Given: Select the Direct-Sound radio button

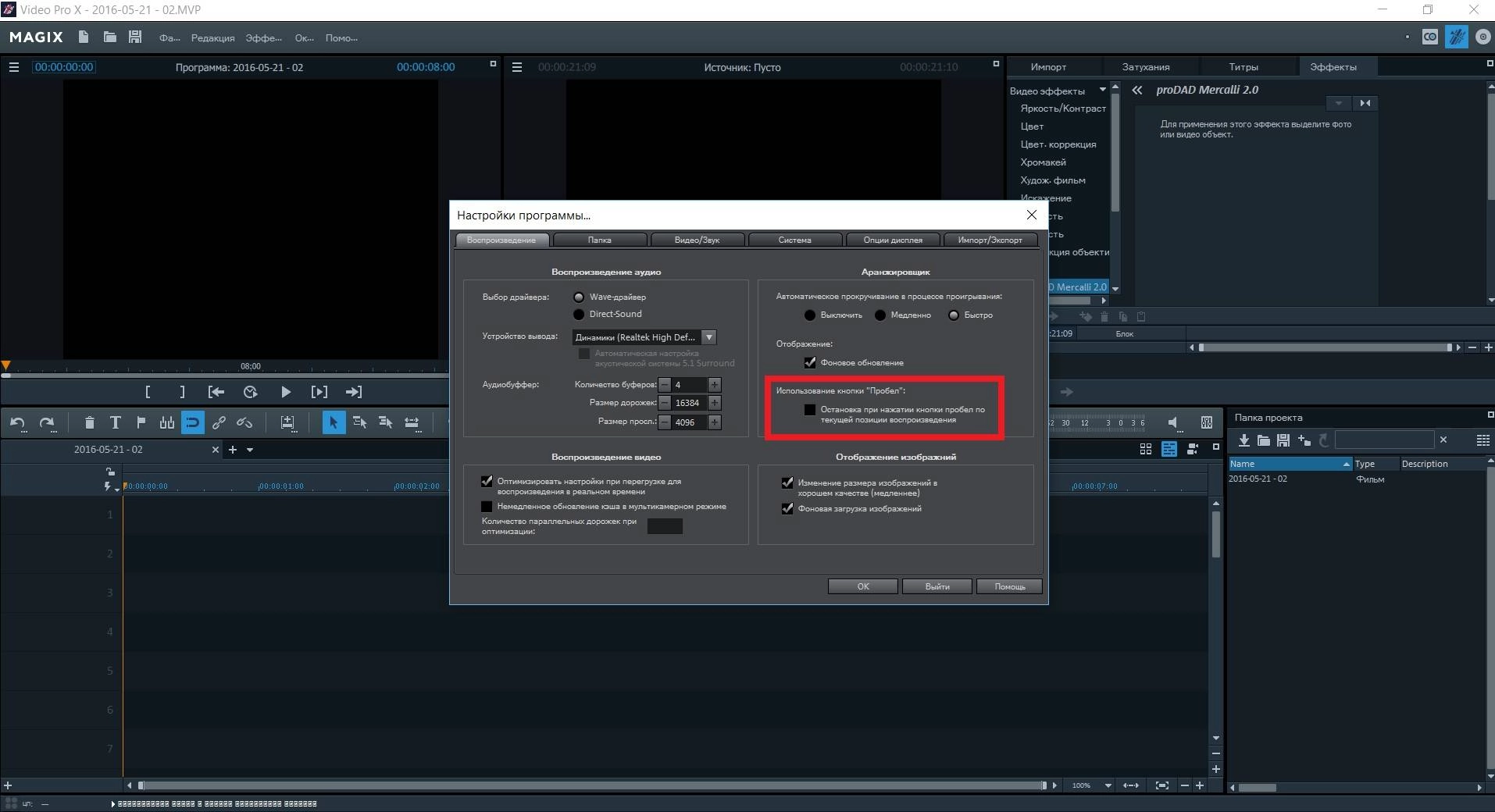Looking at the screenshot, I should [579, 314].
